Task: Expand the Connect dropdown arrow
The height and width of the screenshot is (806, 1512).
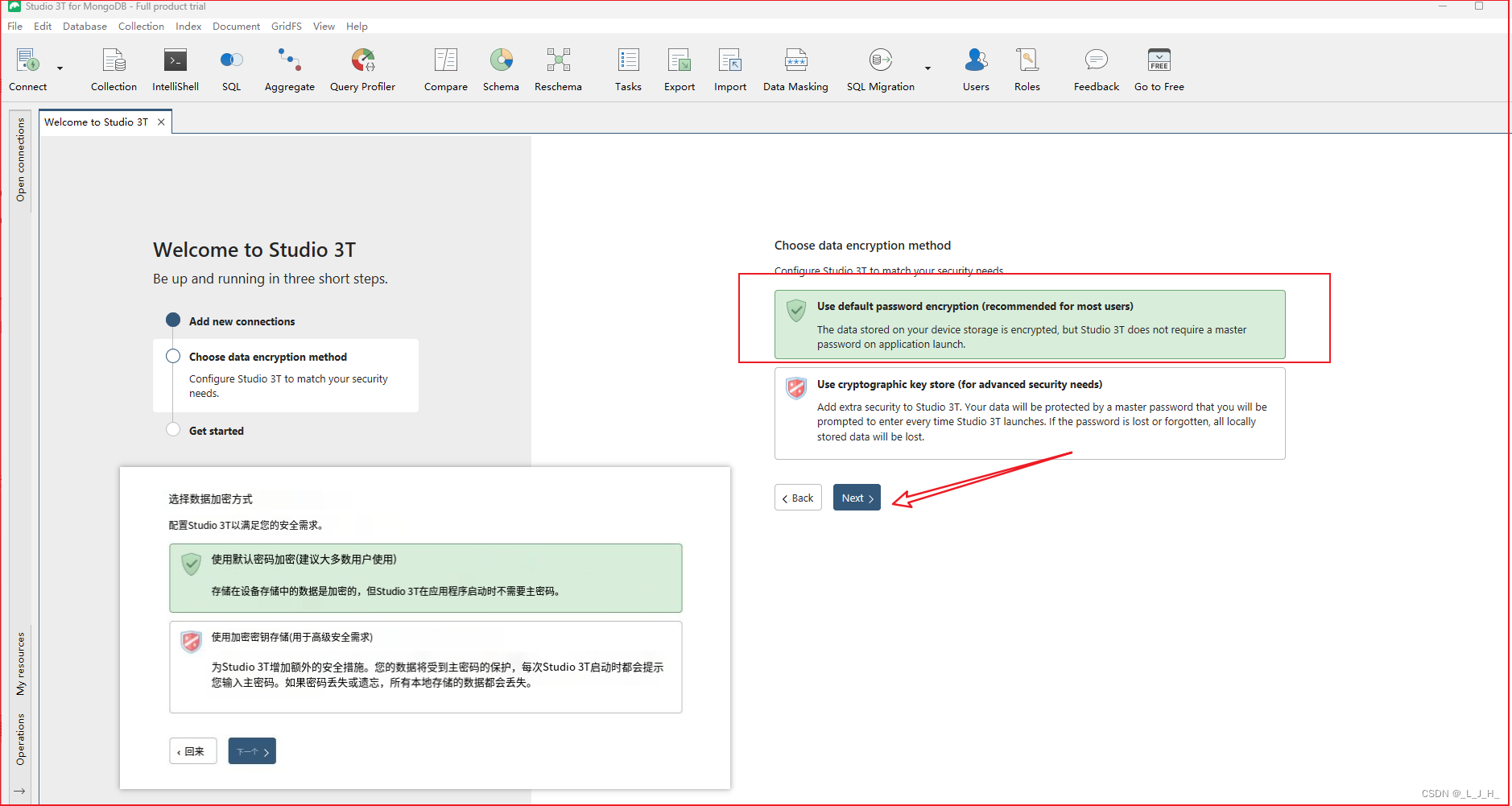Action: click(60, 68)
